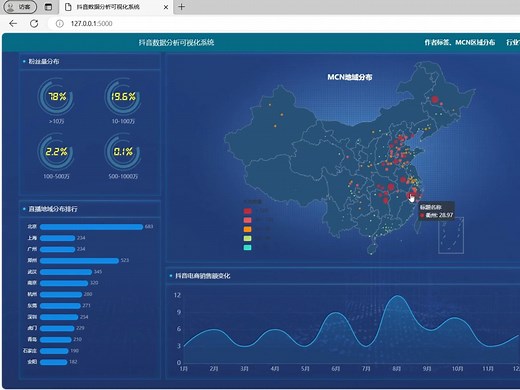The image size is (520, 390).
Task: Click the 杭州 row label
Action: (32, 294)
